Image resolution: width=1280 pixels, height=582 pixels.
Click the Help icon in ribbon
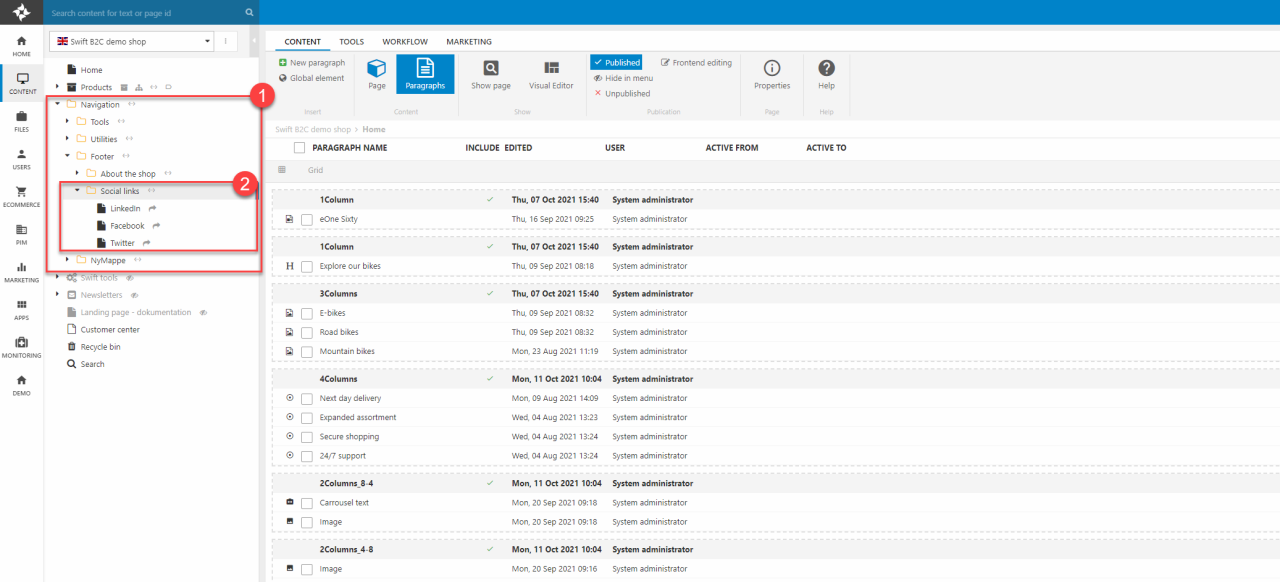(x=826, y=74)
